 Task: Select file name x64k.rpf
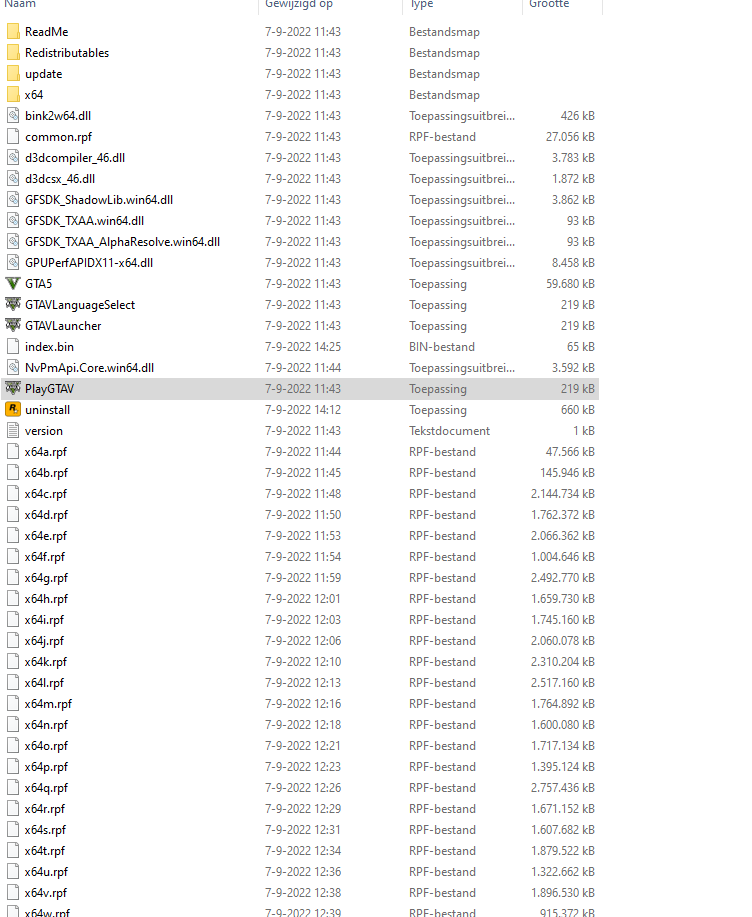[x=46, y=663]
